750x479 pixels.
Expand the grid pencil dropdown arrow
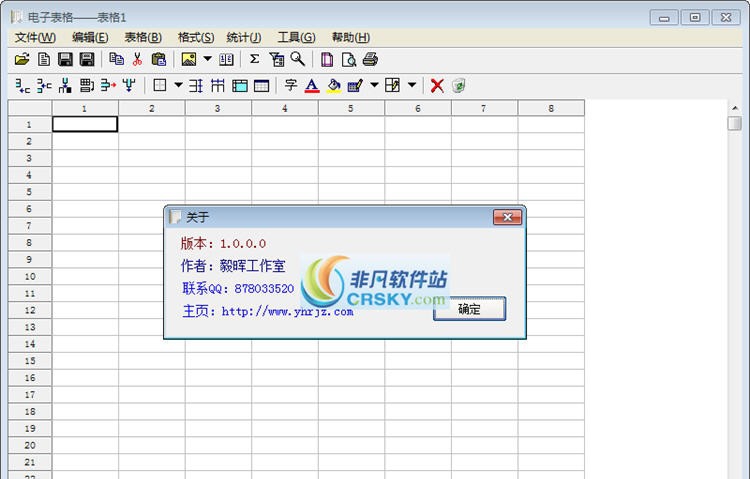point(412,85)
